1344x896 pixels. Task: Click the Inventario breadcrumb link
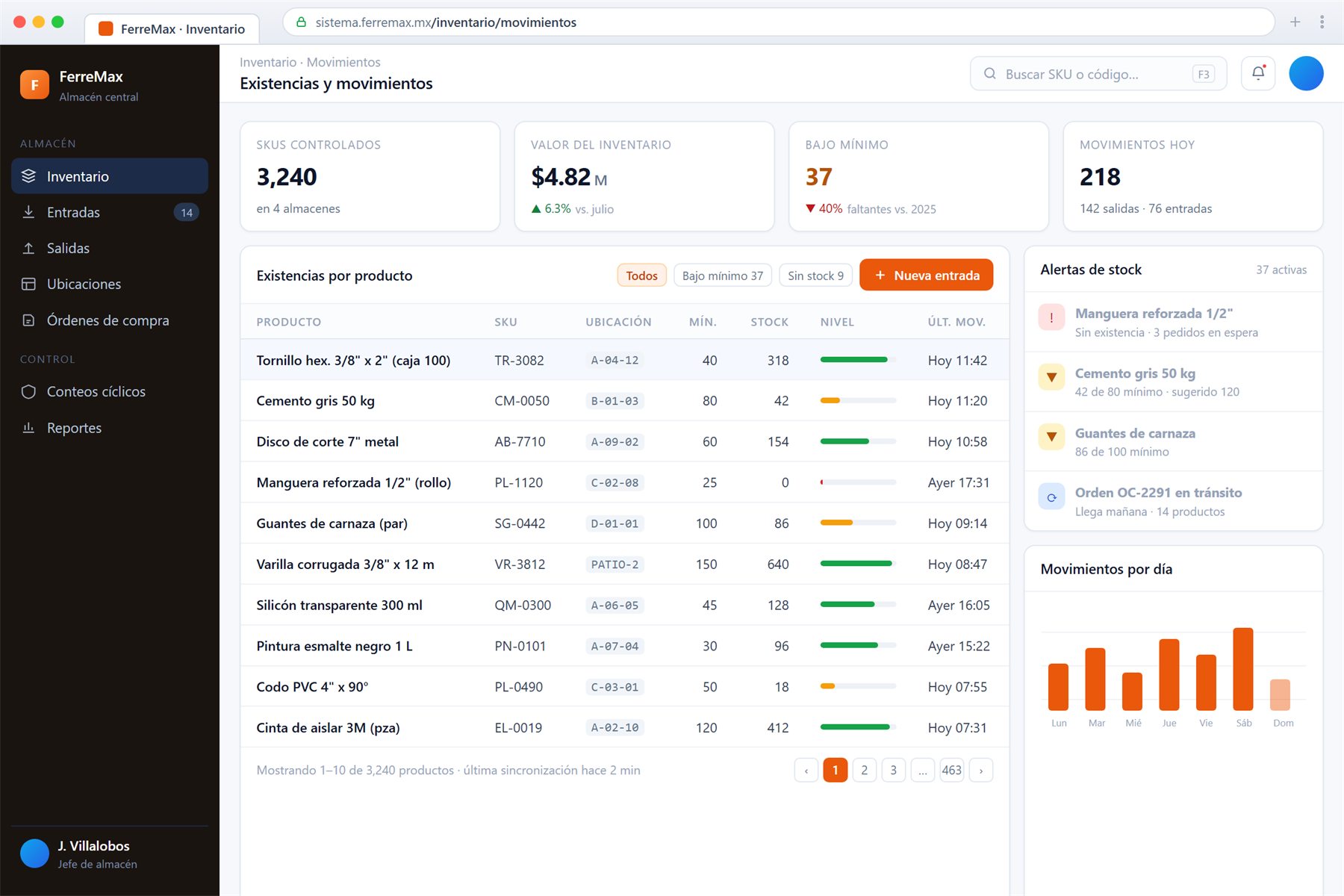tap(268, 62)
